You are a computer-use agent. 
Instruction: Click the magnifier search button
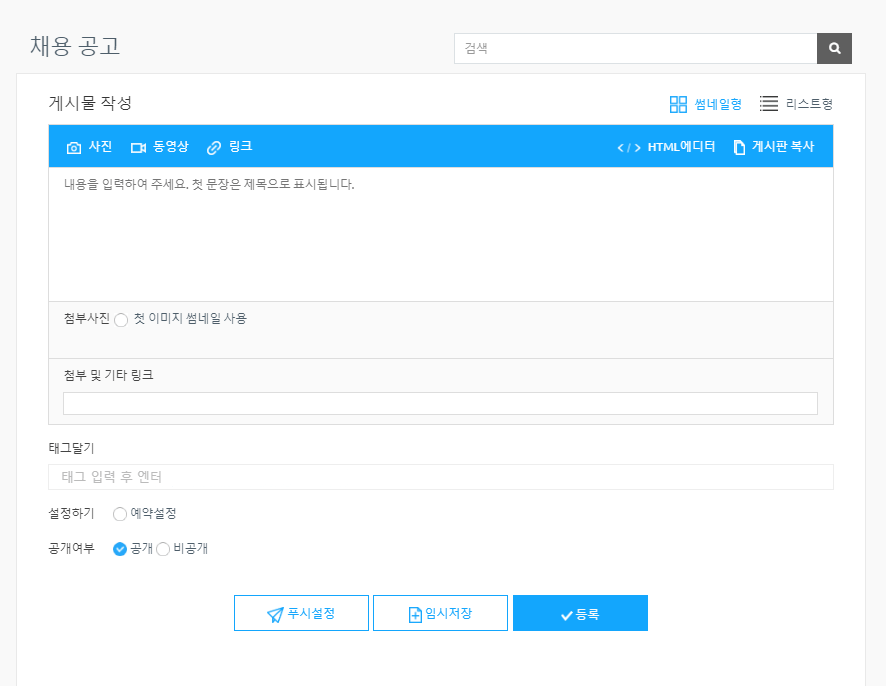click(x=834, y=48)
